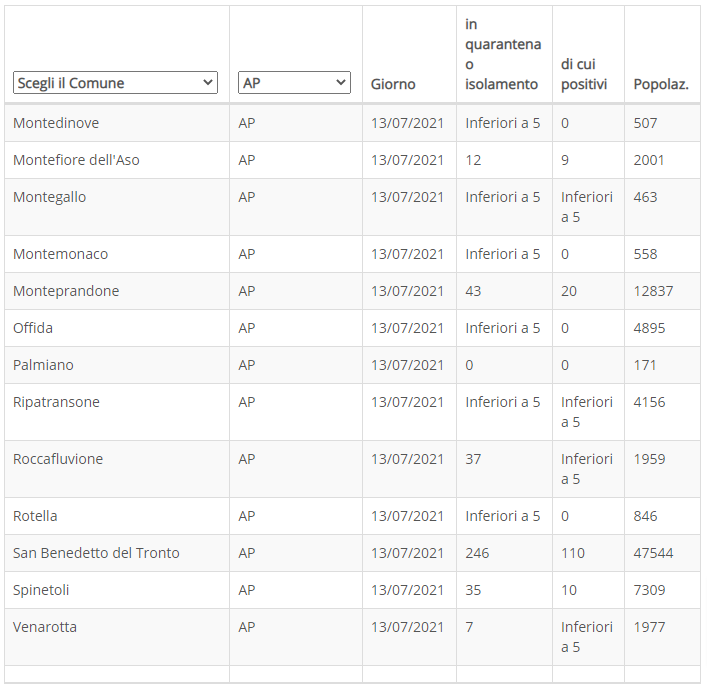
Task: Click the in quarantena o isolamento header
Action: 503,54
